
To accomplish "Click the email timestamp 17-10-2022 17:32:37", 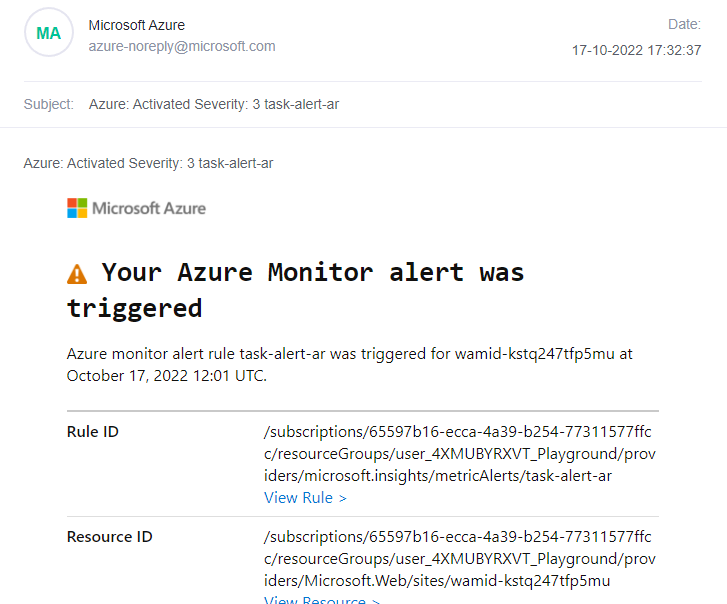I will [x=636, y=50].
